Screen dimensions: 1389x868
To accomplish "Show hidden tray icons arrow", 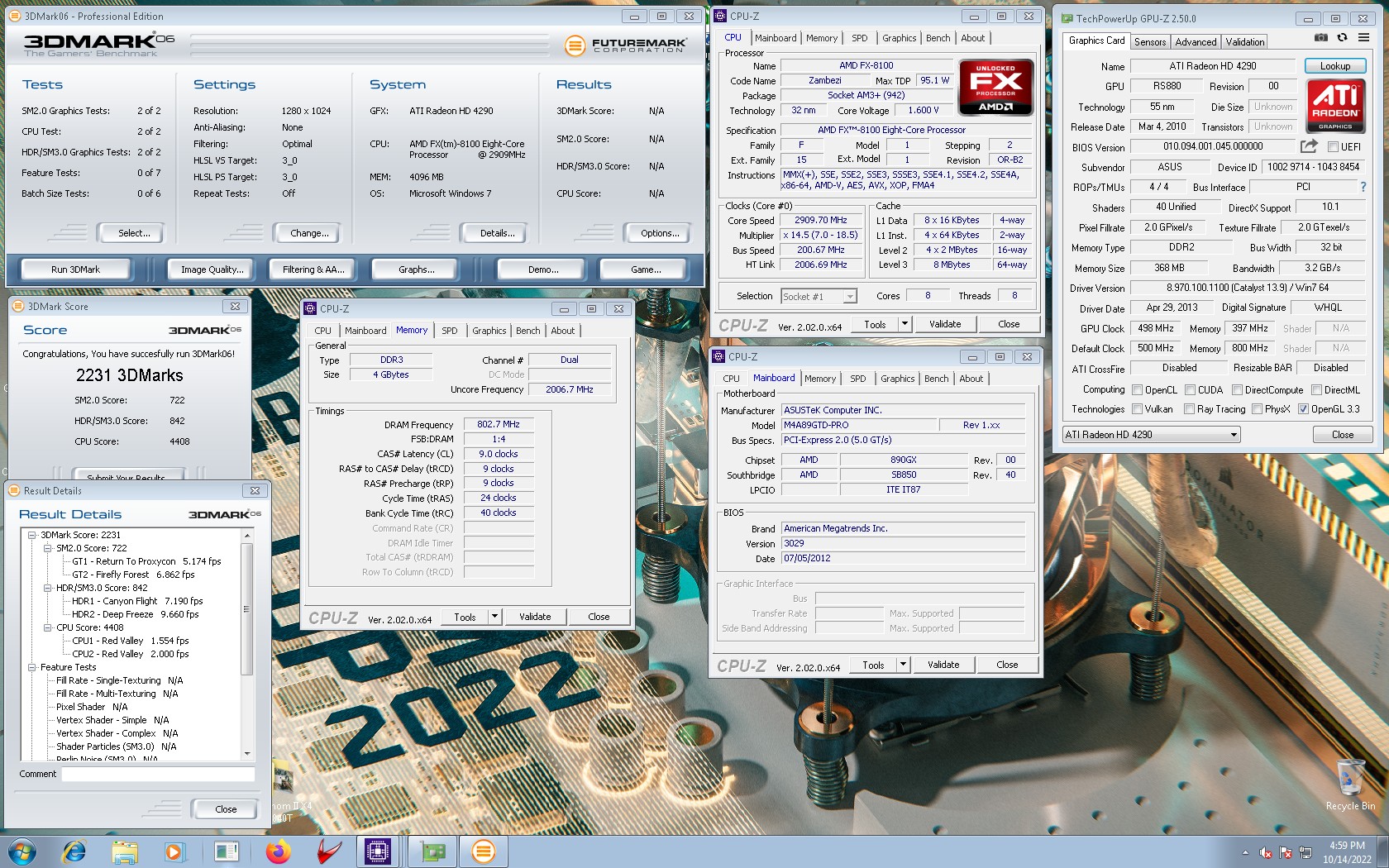I will point(1245,852).
